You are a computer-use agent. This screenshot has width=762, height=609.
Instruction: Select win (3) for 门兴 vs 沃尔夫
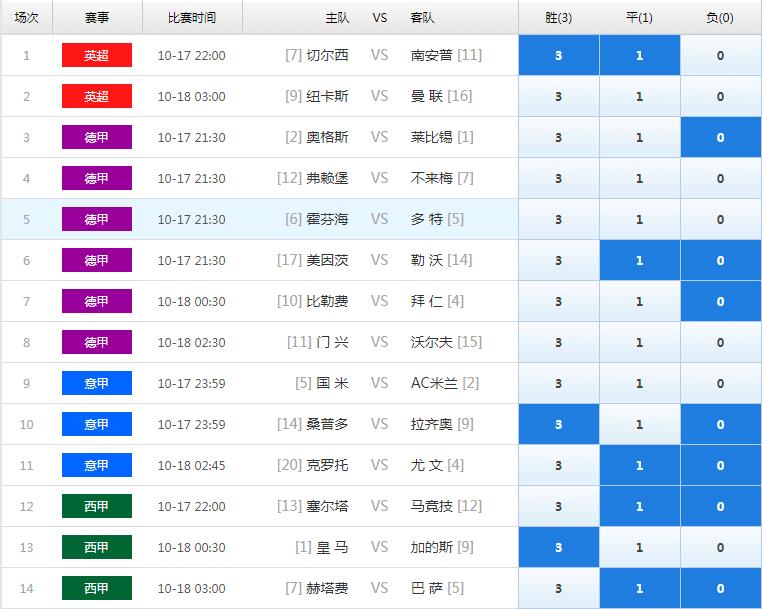coord(558,342)
